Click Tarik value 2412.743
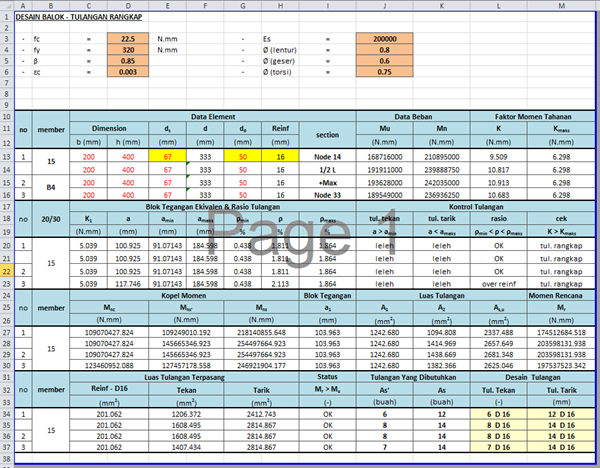The image size is (600, 468). tap(261, 414)
